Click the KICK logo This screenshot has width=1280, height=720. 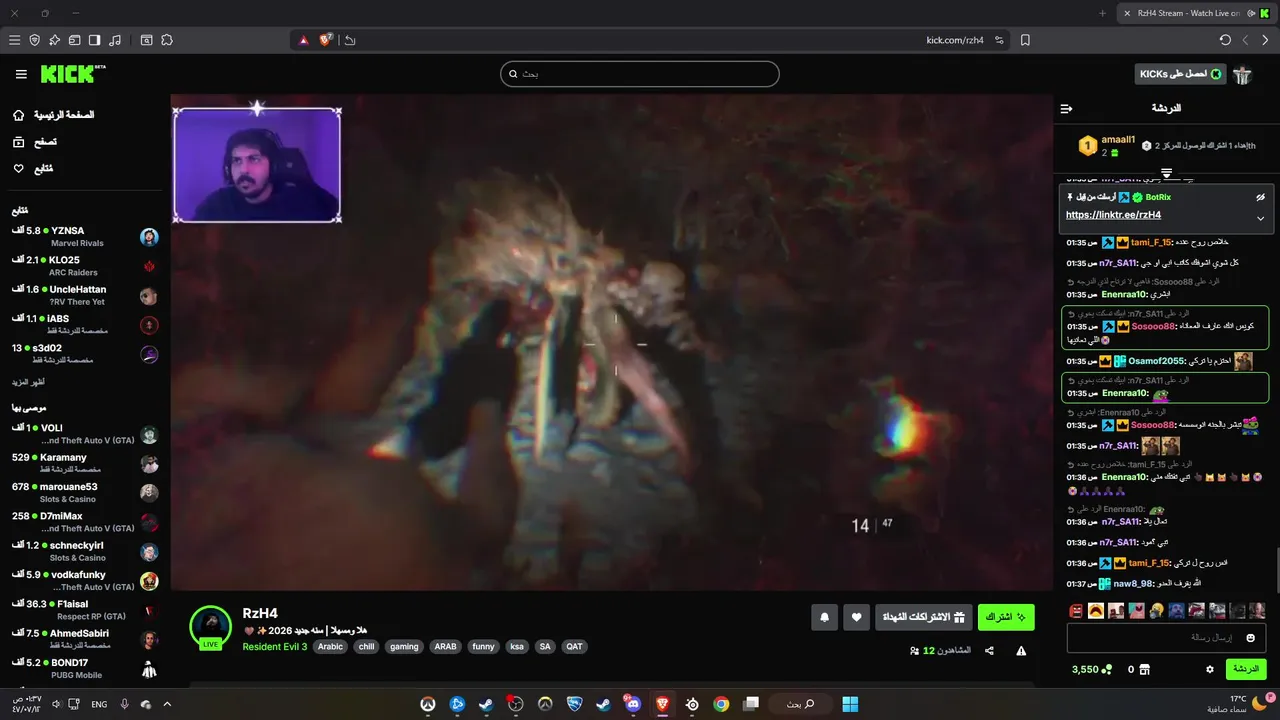[72, 74]
